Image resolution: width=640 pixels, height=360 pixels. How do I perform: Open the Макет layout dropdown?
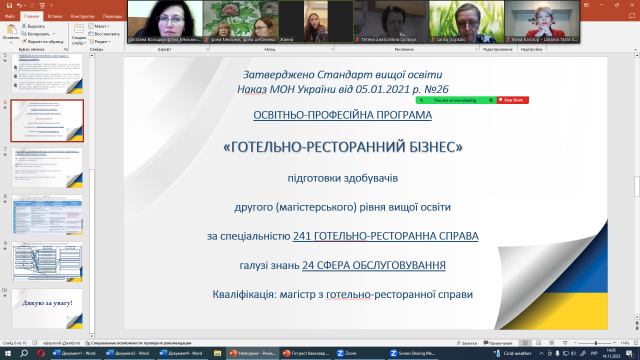(99, 26)
